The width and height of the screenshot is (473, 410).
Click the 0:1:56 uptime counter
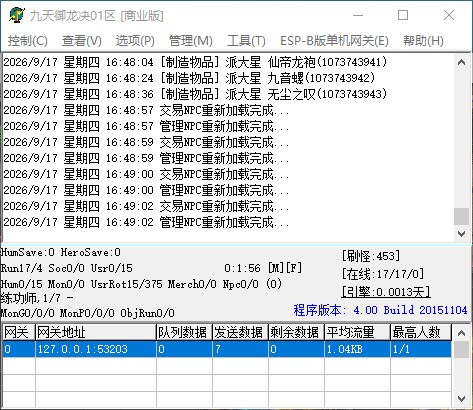[242, 268]
